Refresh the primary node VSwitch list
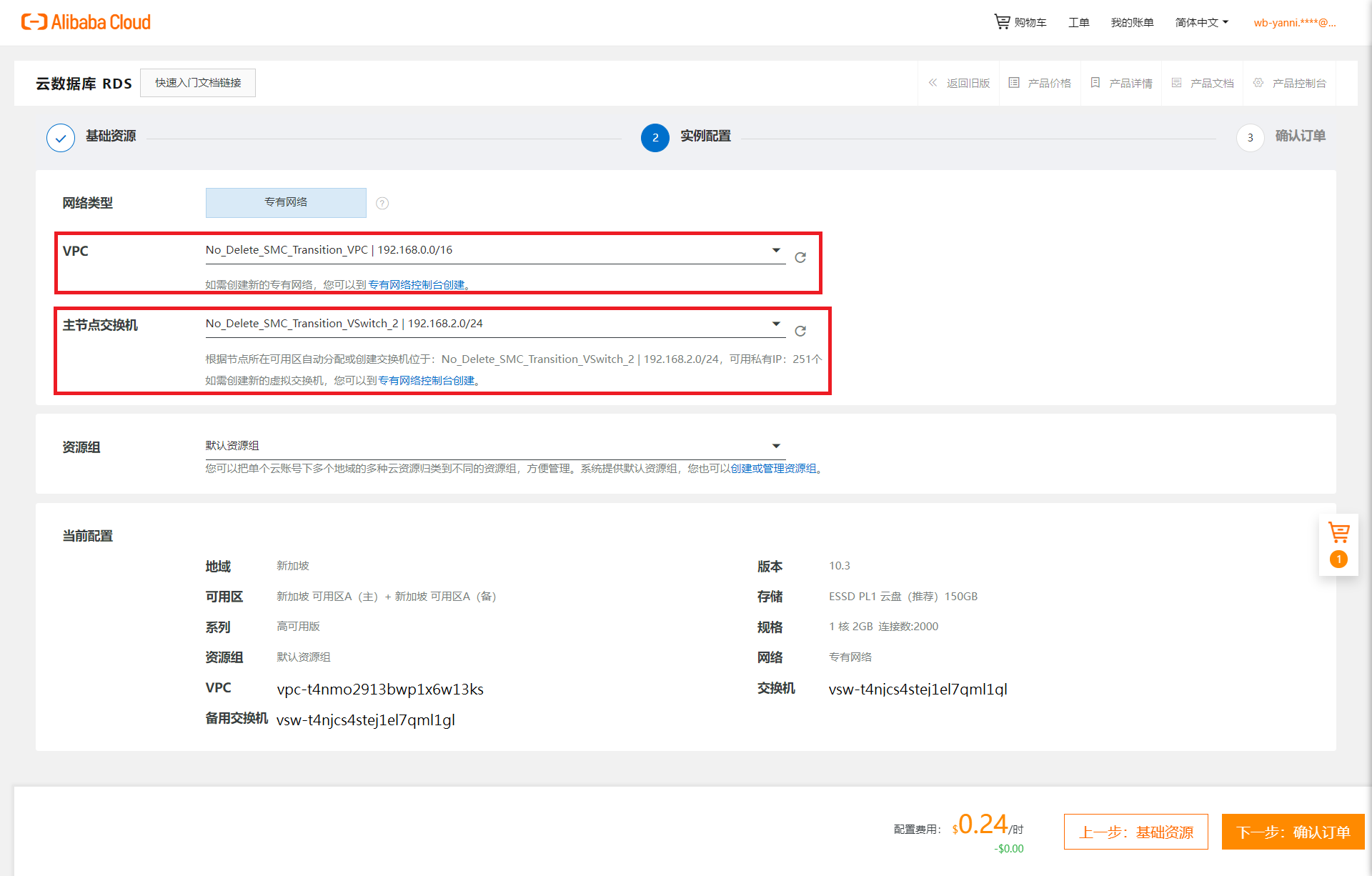Image resolution: width=1372 pixels, height=876 pixels. [x=800, y=331]
